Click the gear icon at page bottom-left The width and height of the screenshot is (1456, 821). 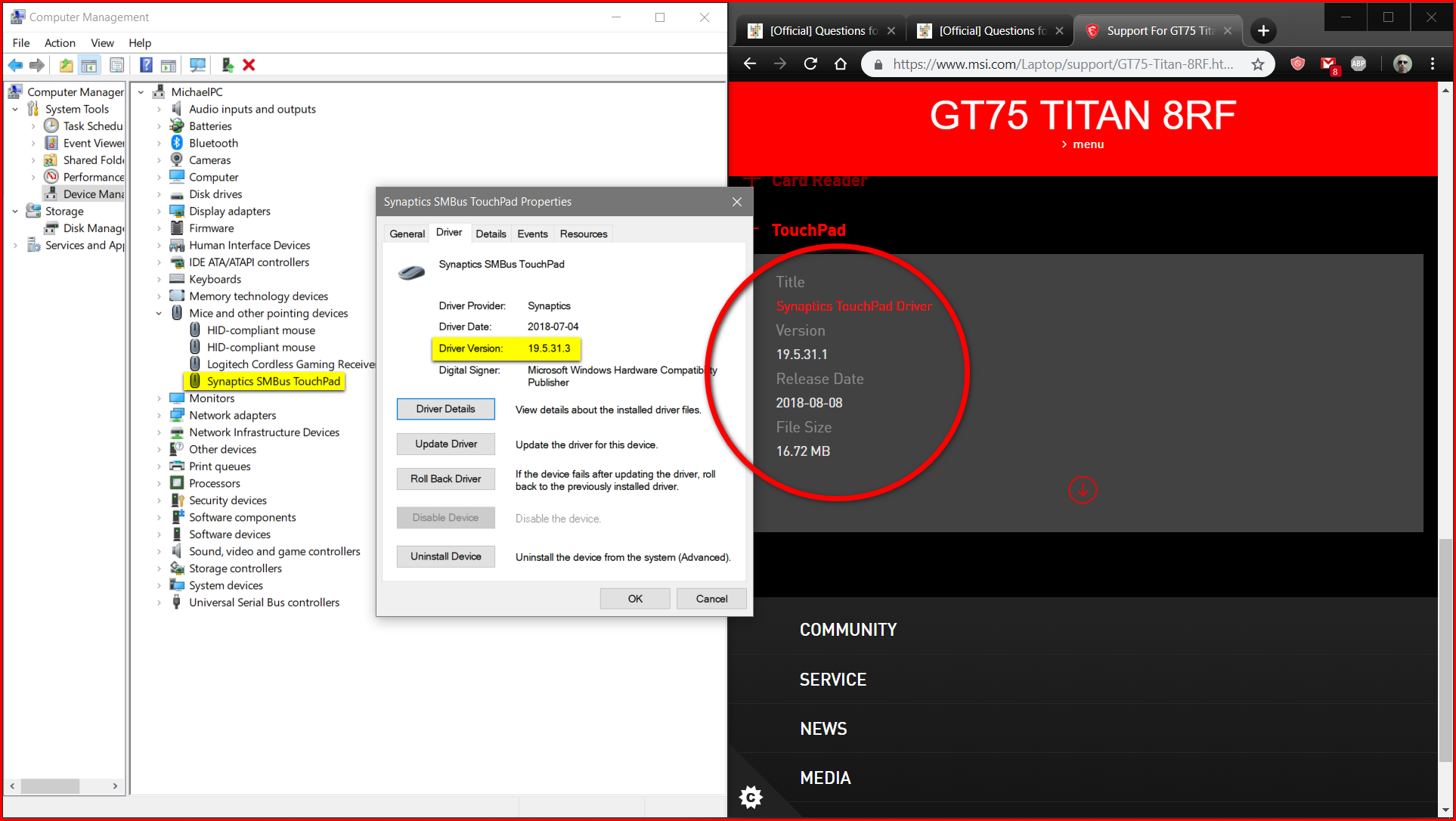click(x=751, y=797)
